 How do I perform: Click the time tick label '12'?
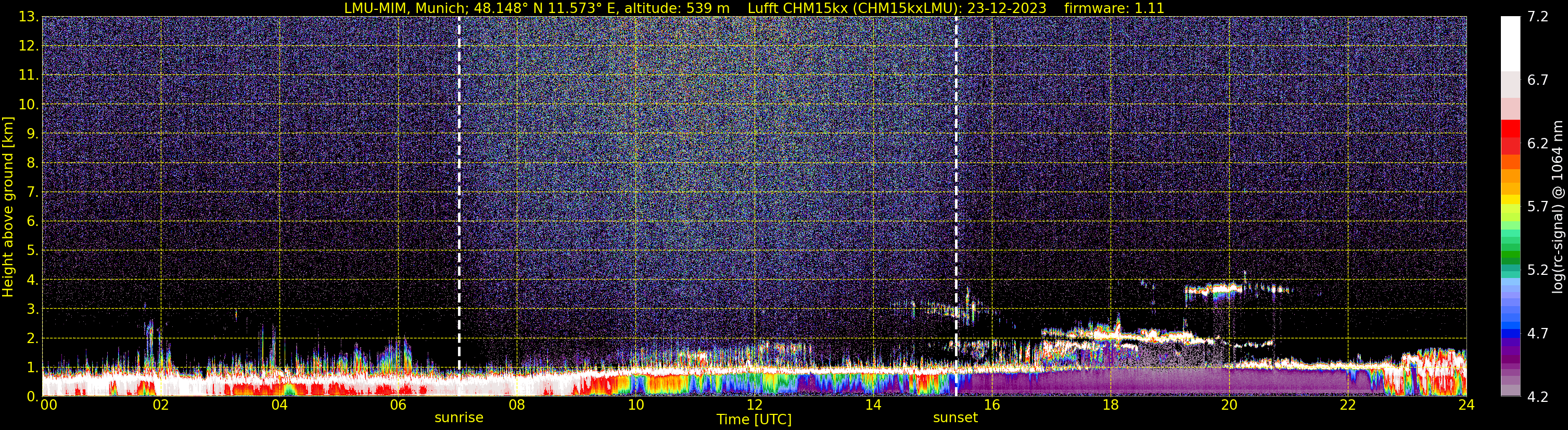pyautogui.click(x=754, y=405)
